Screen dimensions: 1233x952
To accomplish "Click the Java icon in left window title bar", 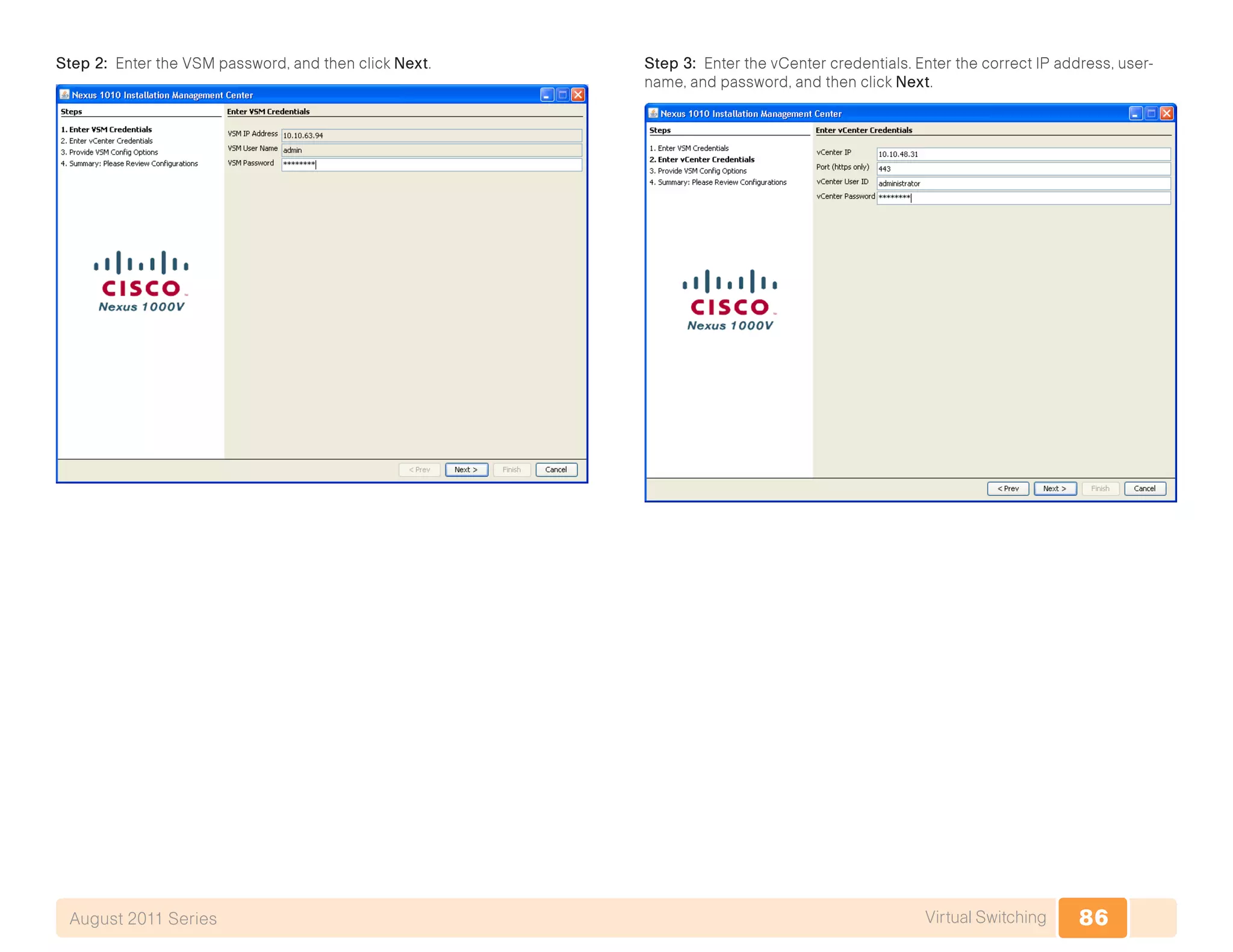I will (64, 94).
